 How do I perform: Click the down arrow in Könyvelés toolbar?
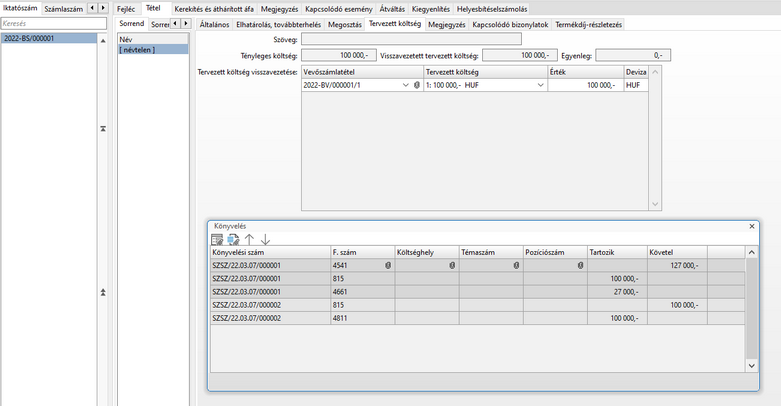pyautogui.click(x=265, y=239)
